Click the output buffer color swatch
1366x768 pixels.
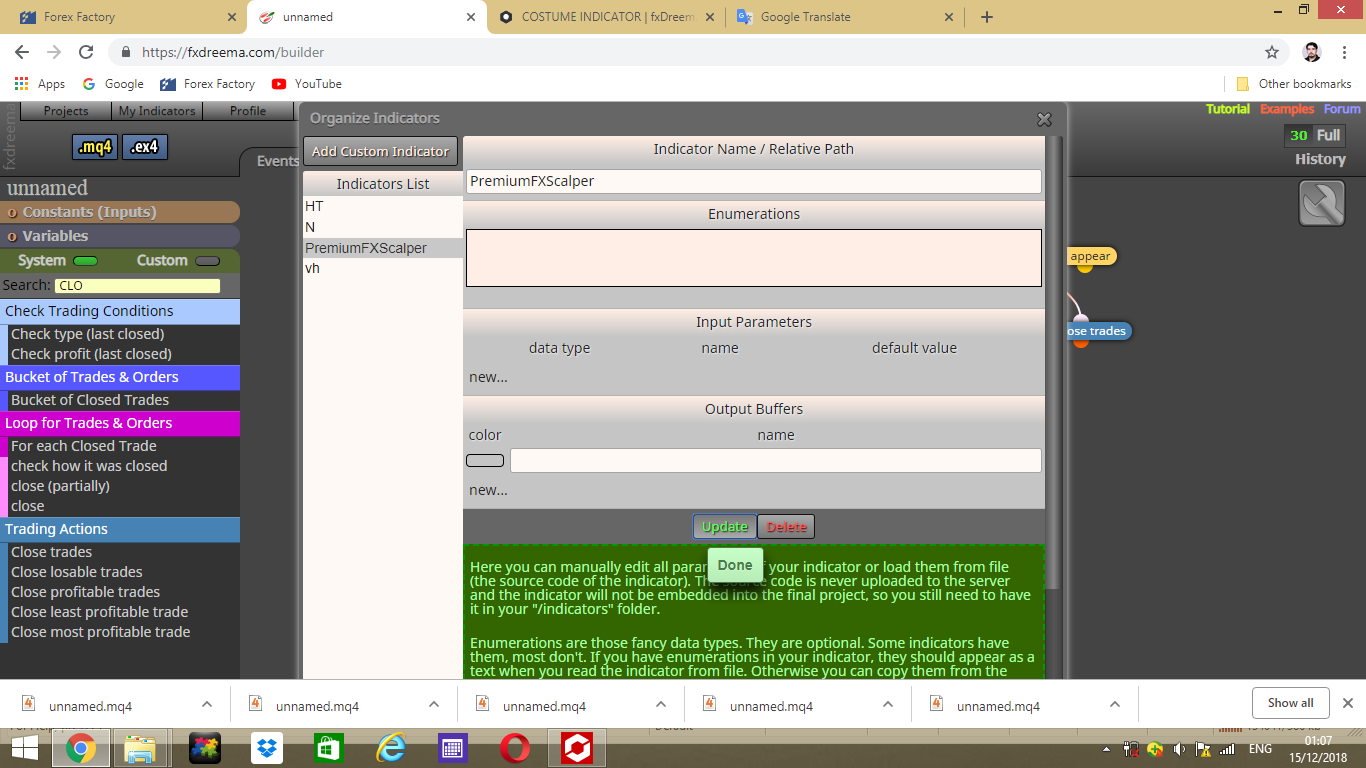485,461
